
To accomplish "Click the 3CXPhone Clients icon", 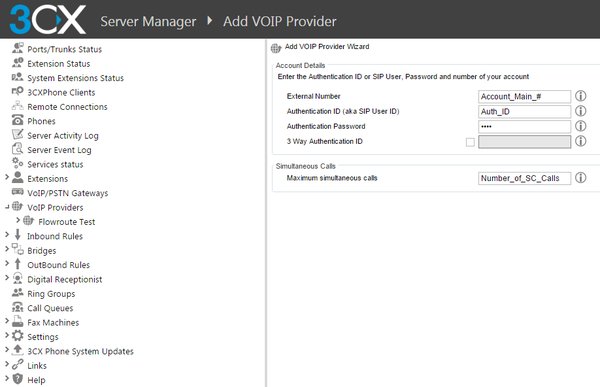I will pyautogui.click(x=18, y=91).
